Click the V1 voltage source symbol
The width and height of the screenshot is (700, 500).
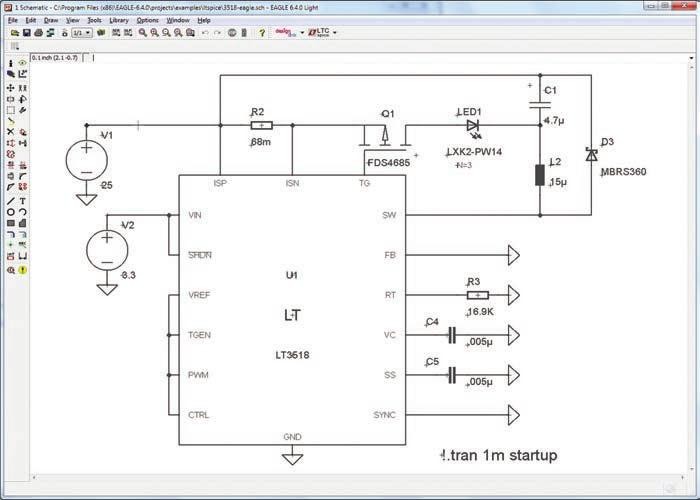87,160
